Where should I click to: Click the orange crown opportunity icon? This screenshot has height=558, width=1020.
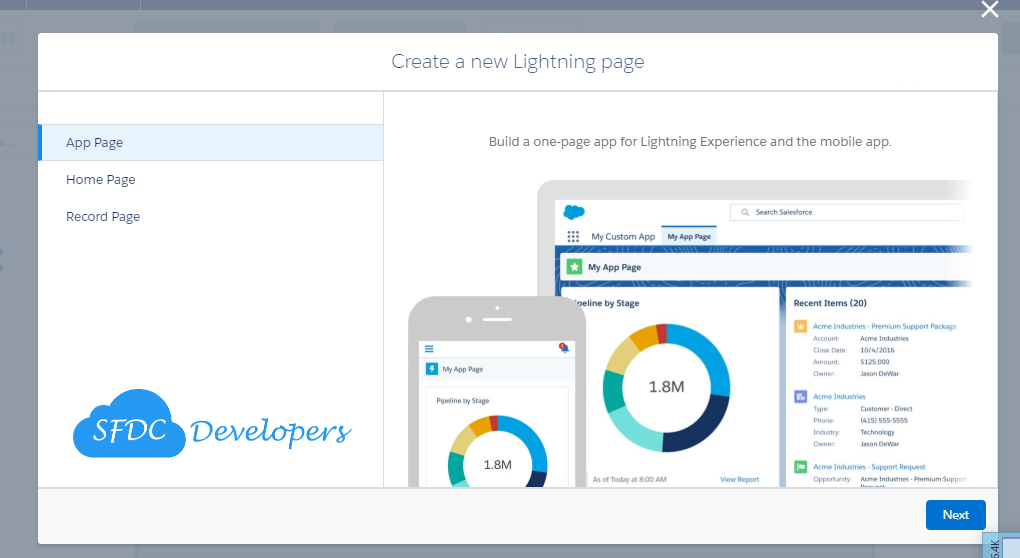800,326
